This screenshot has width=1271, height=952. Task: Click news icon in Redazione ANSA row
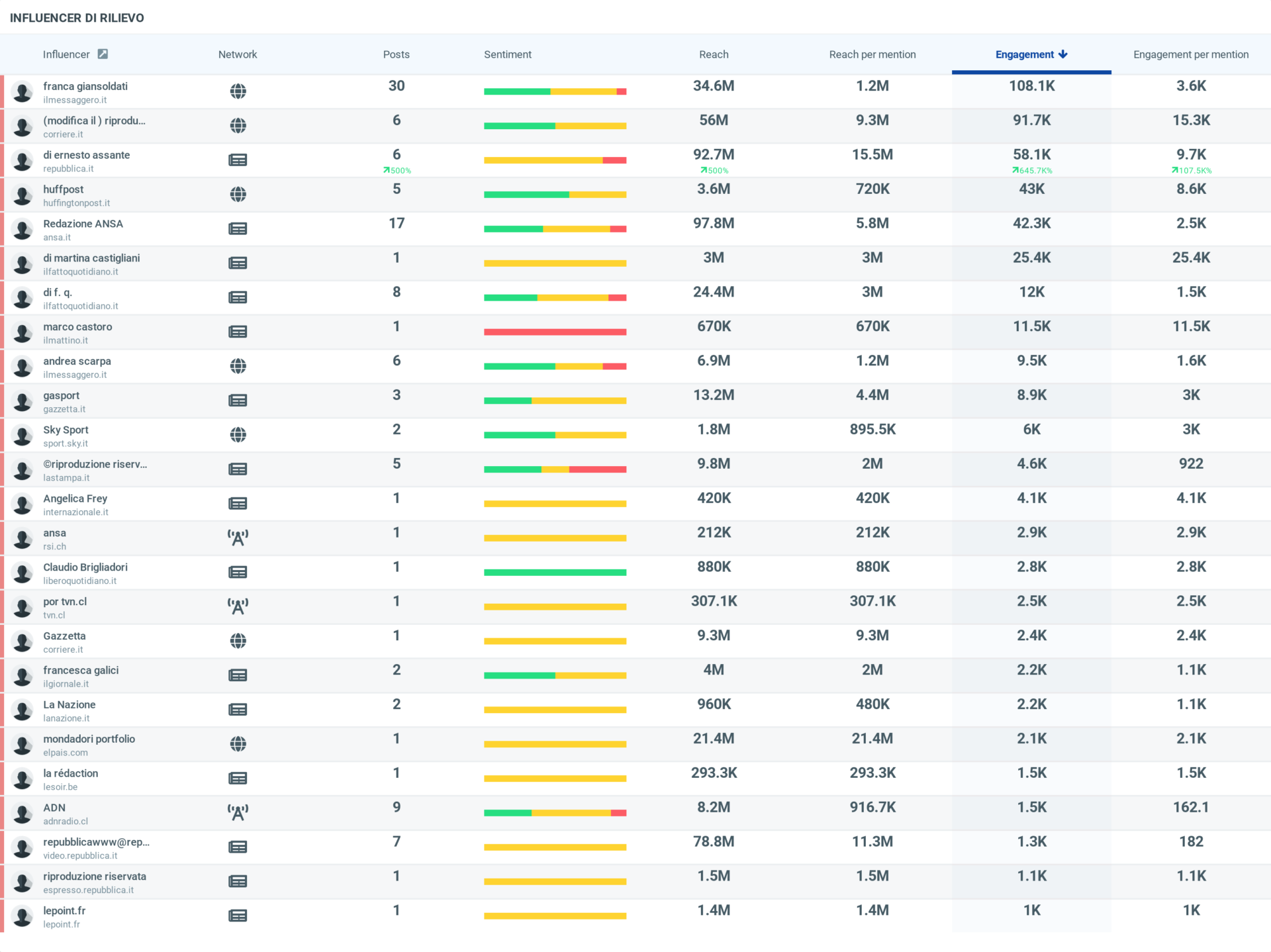238,229
